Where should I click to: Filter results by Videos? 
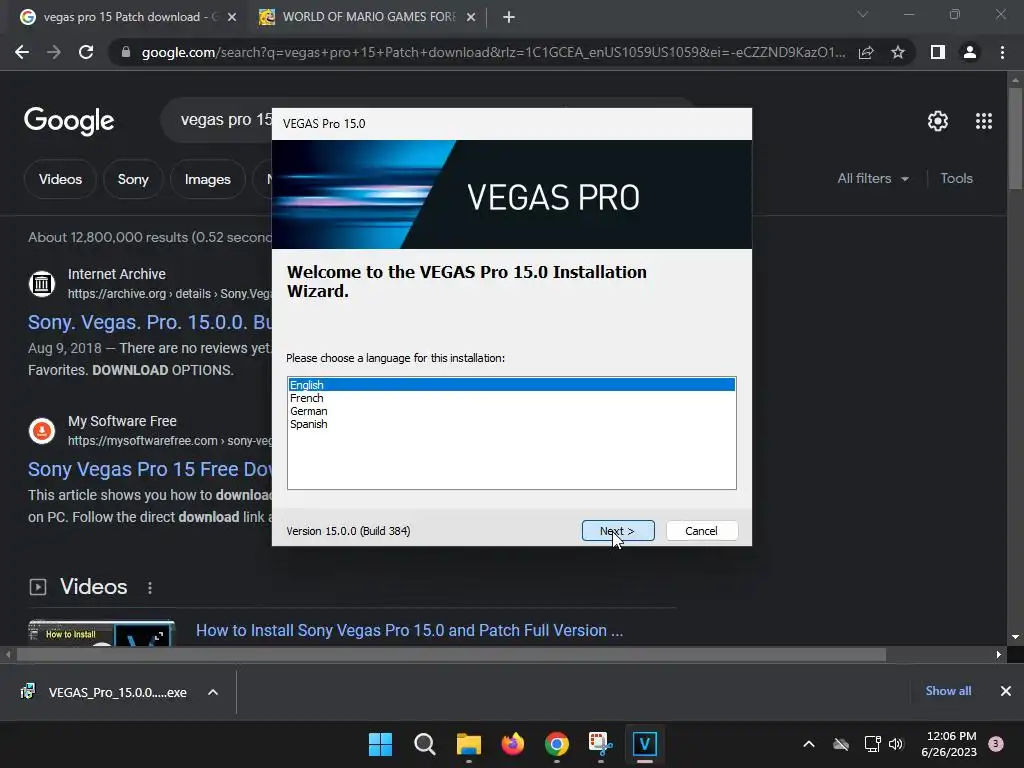[60, 179]
